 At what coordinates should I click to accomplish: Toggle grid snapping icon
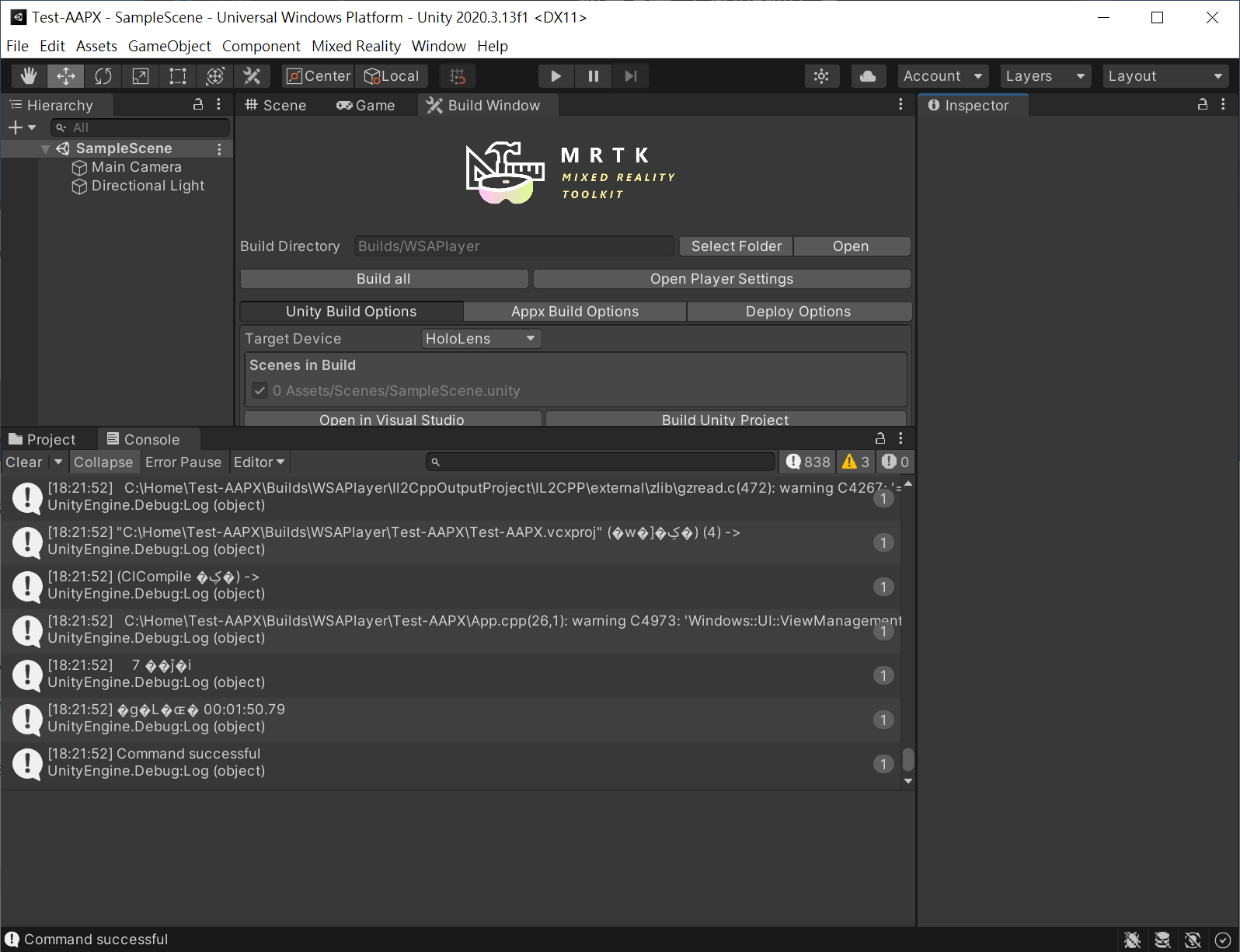point(458,76)
